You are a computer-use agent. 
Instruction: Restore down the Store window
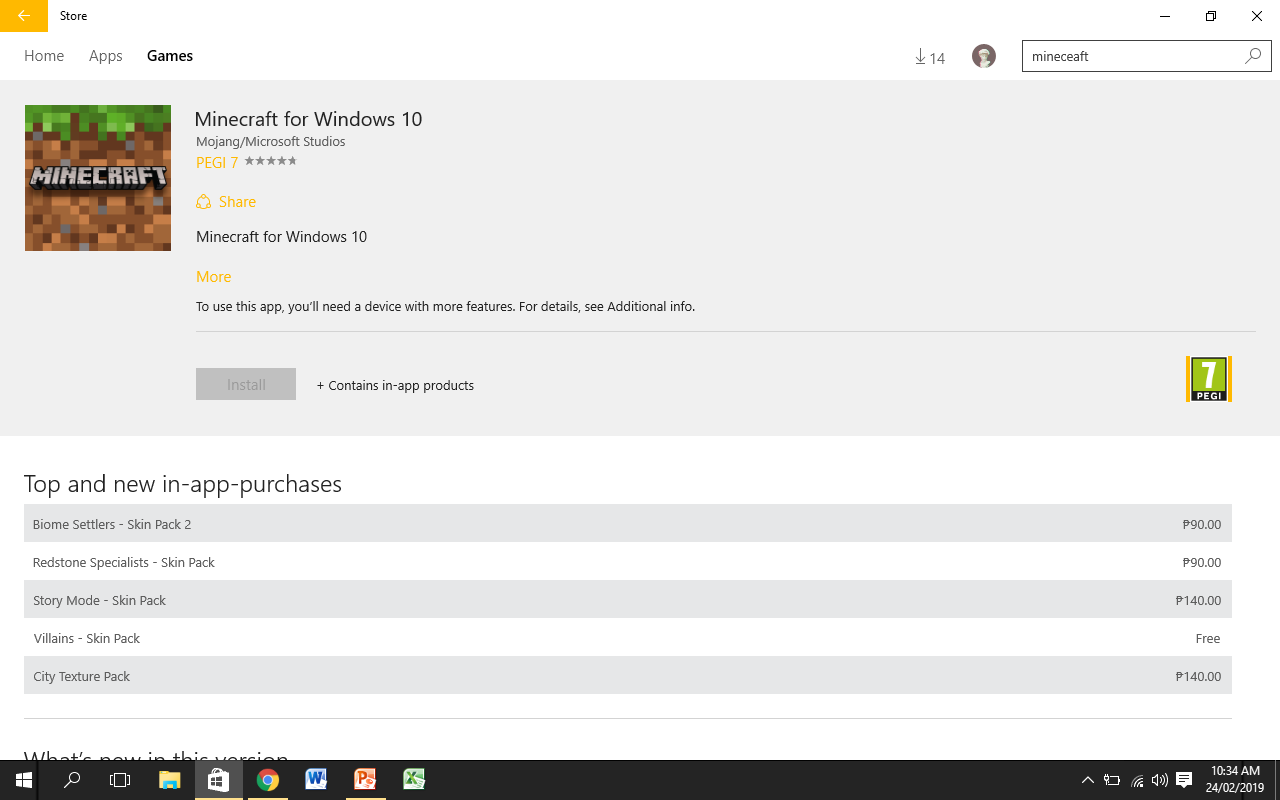click(x=1211, y=16)
